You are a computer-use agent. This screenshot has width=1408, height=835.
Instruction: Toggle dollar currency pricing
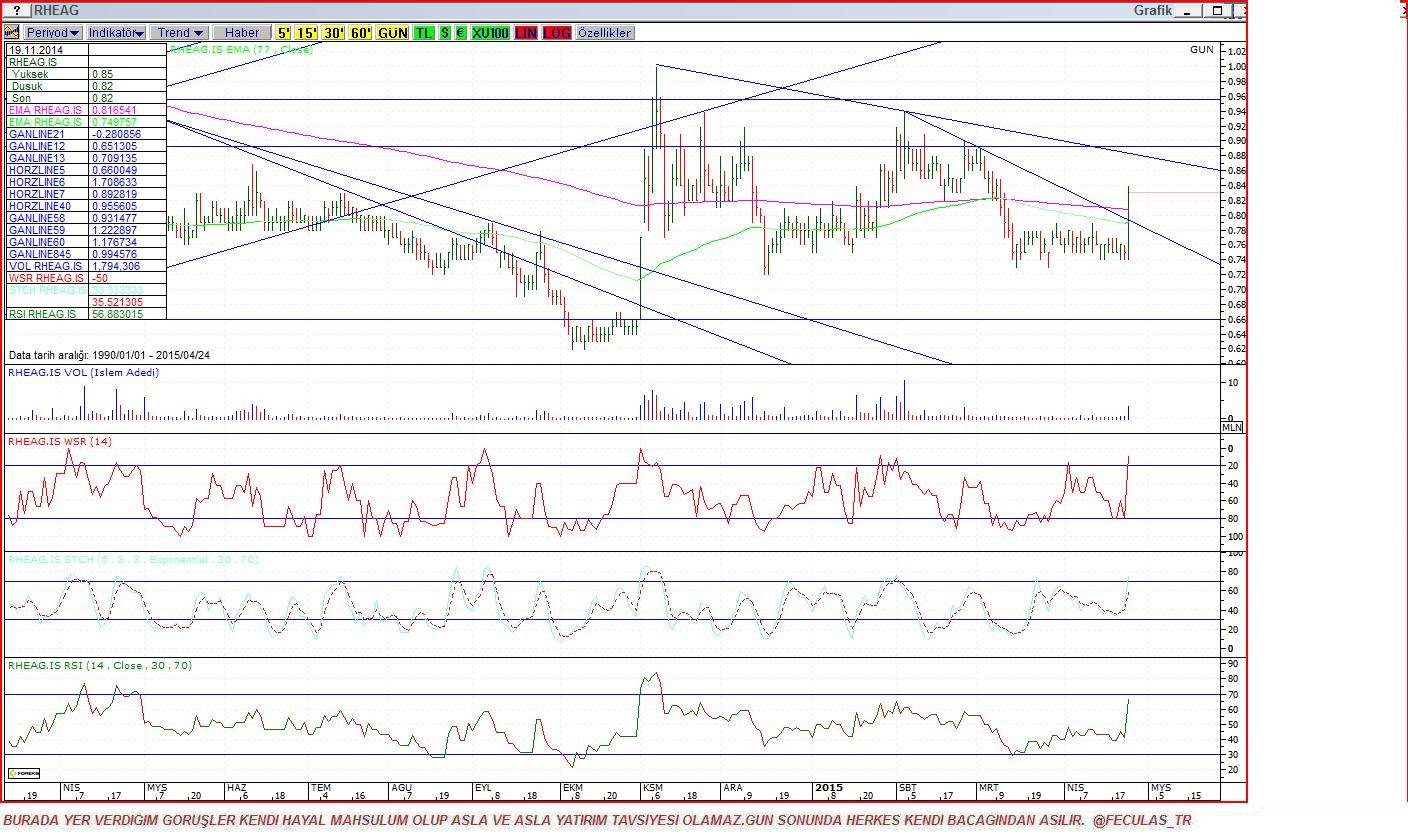(x=445, y=33)
